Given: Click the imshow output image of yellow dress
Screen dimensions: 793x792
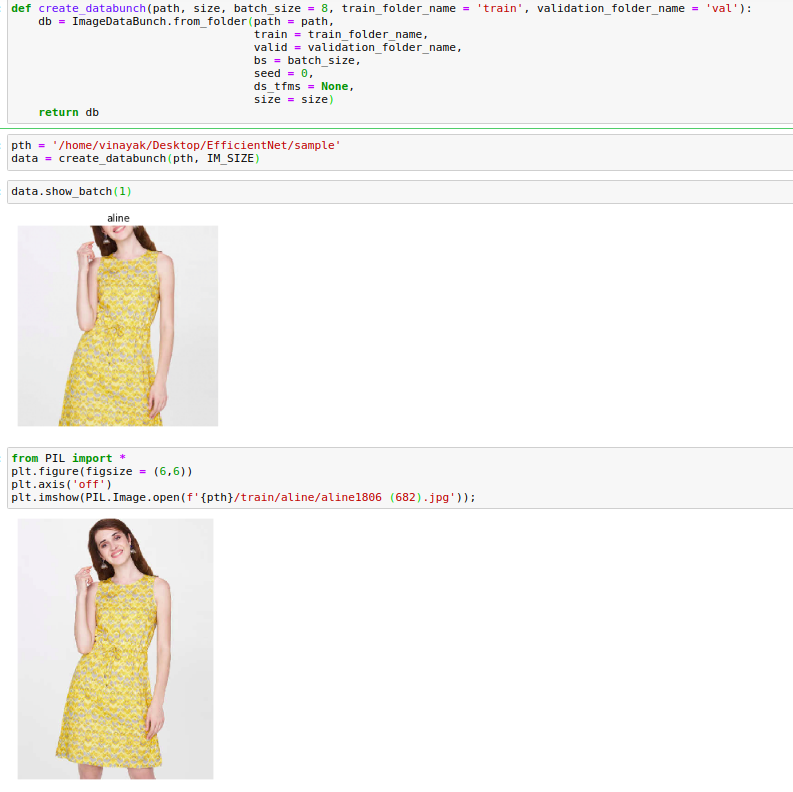Looking at the screenshot, I should 116,648.
